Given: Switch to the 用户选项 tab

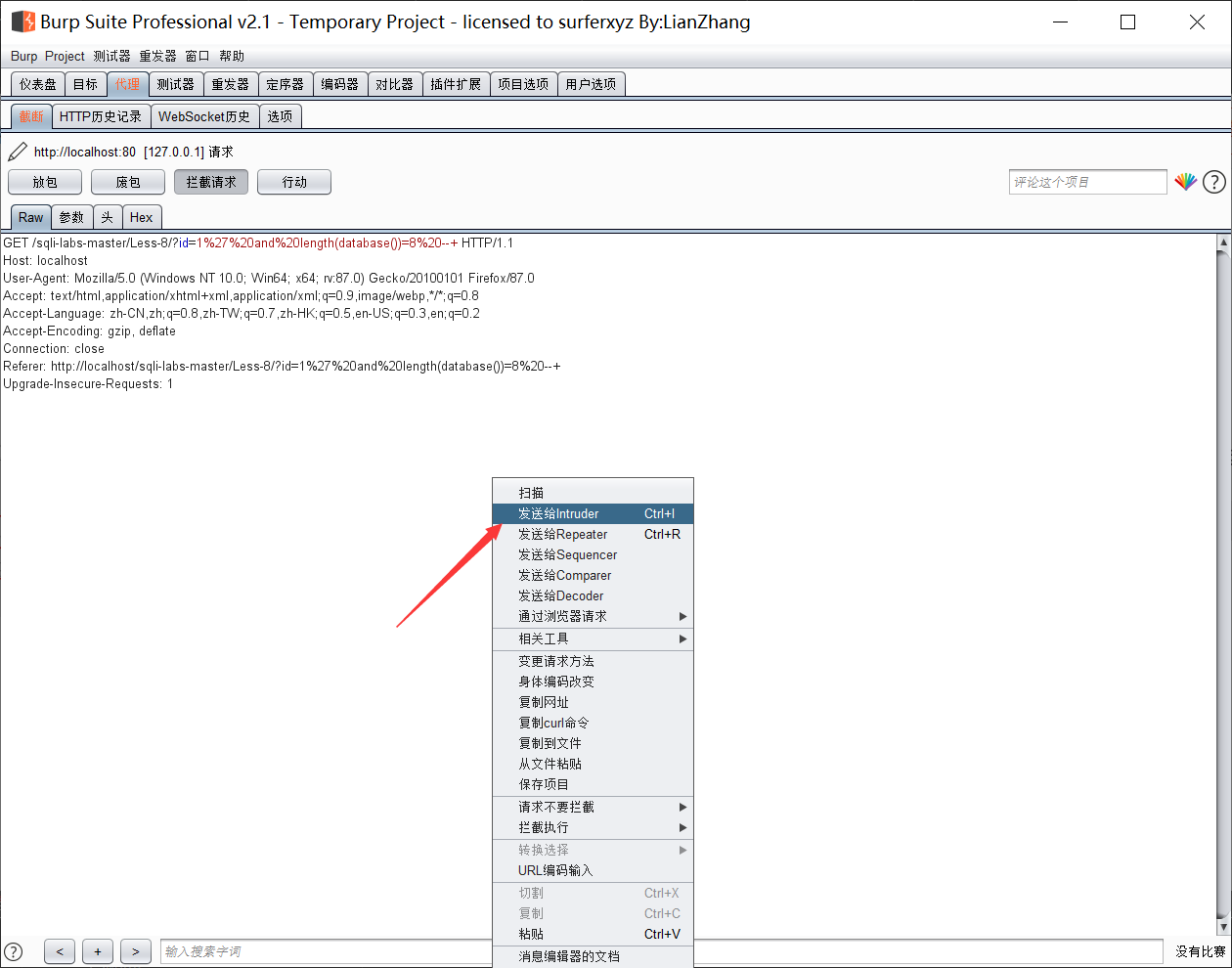Looking at the screenshot, I should tap(591, 84).
